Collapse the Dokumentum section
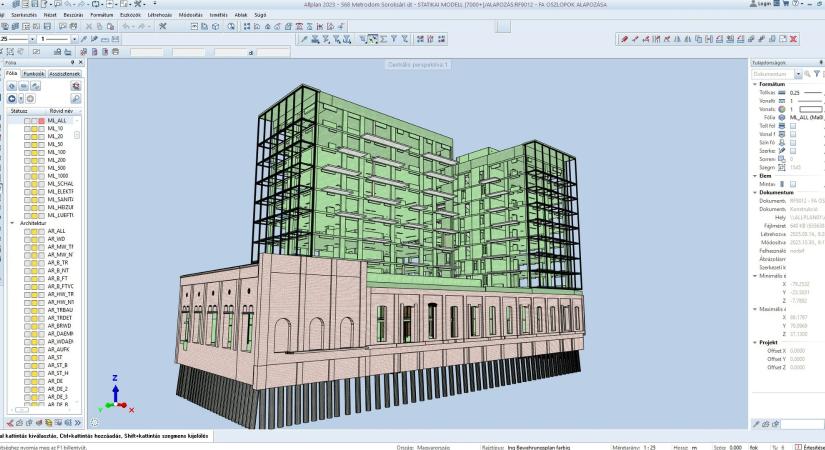Viewport: 825px width, 450px height. (x=755, y=193)
